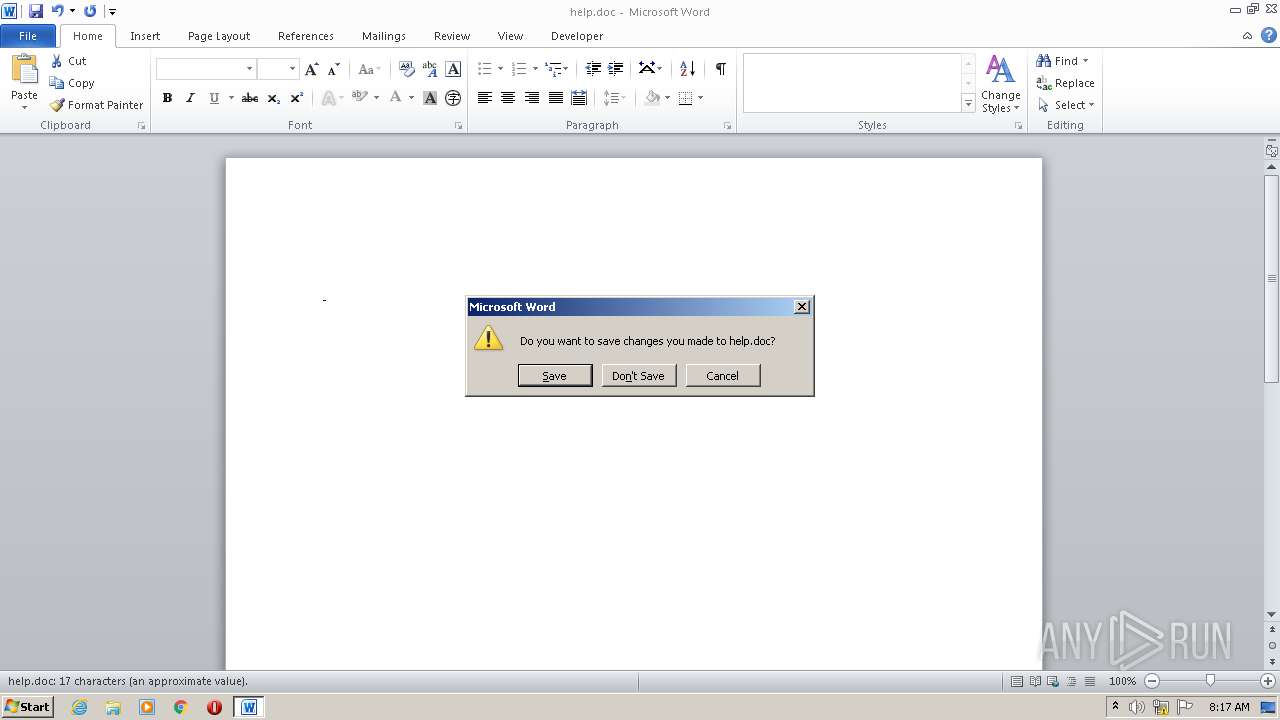Click the Redo icon in title bar
The width and height of the screenshot is (1280, 720).
[90, 11]
